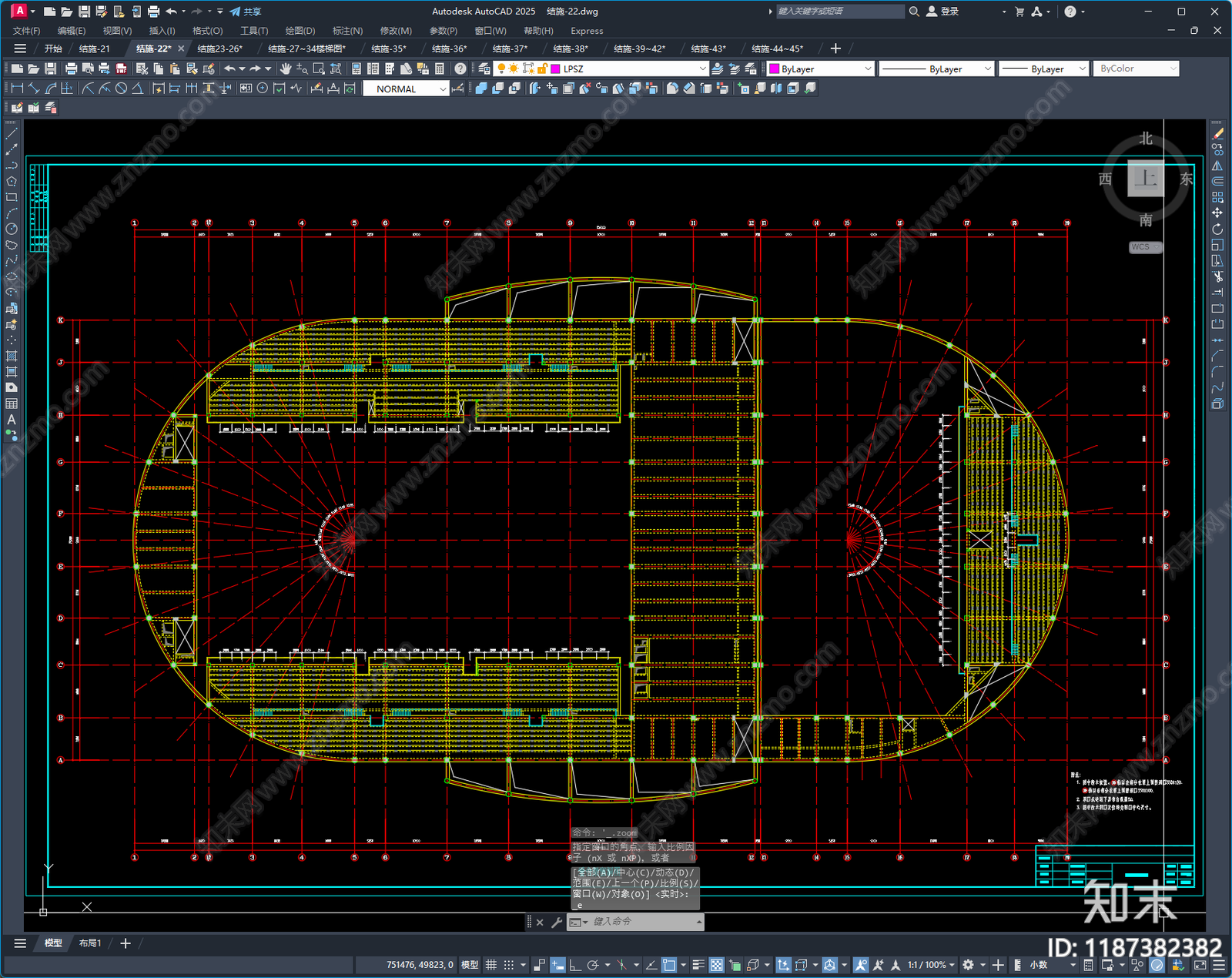This screenshot has height=978, width=1232.
Task: Open the Help question mark icon in toolbar
Action: tap(460, 69)
